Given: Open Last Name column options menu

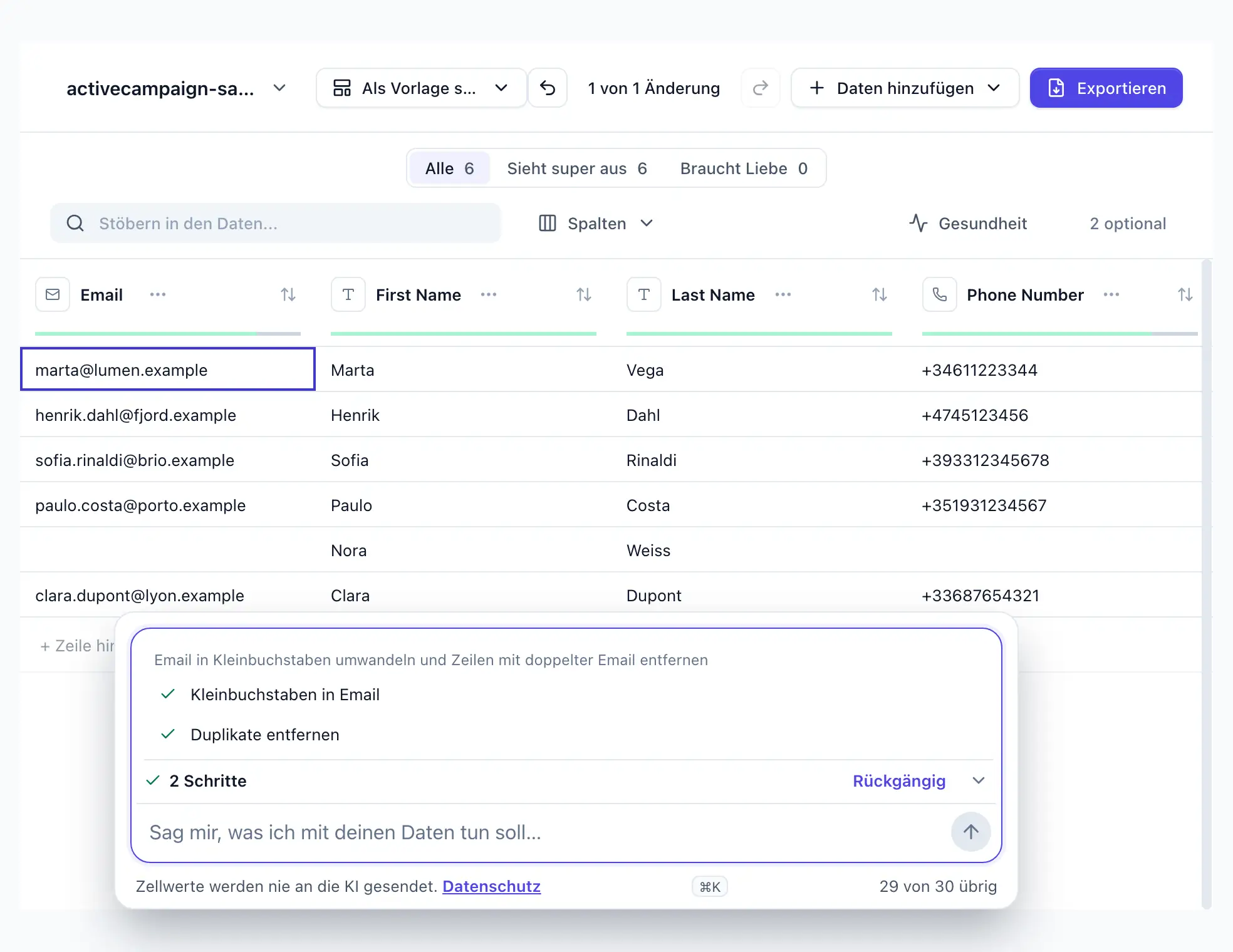Looking at the screenshot, I should [783, 294].
